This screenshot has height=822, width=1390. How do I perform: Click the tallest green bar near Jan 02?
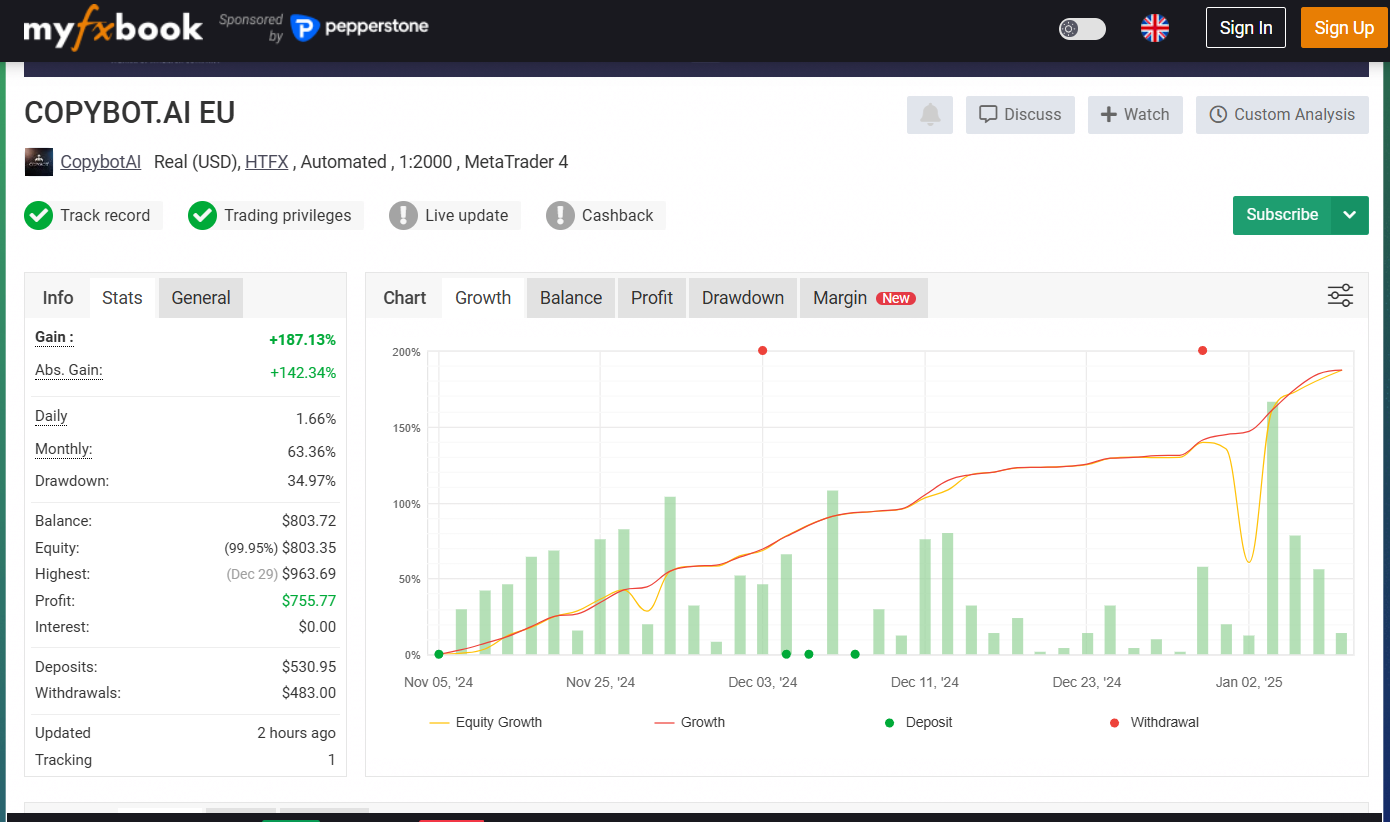(1272, 528)
